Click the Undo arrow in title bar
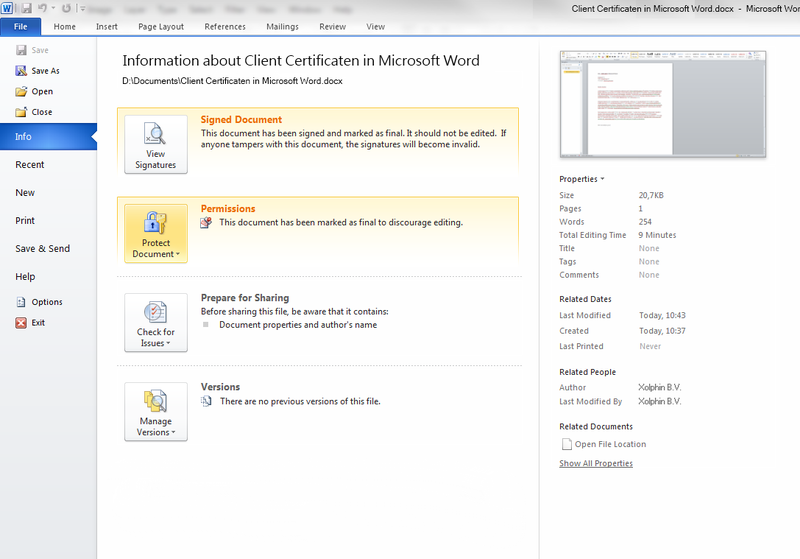This screenshot has height=559, width=800. click(44, 8)
